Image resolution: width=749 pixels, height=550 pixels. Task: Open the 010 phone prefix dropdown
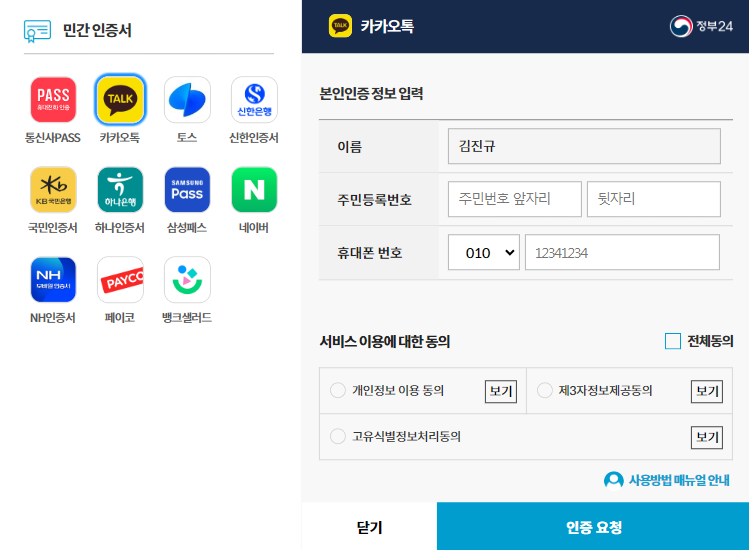coord(483,252)
